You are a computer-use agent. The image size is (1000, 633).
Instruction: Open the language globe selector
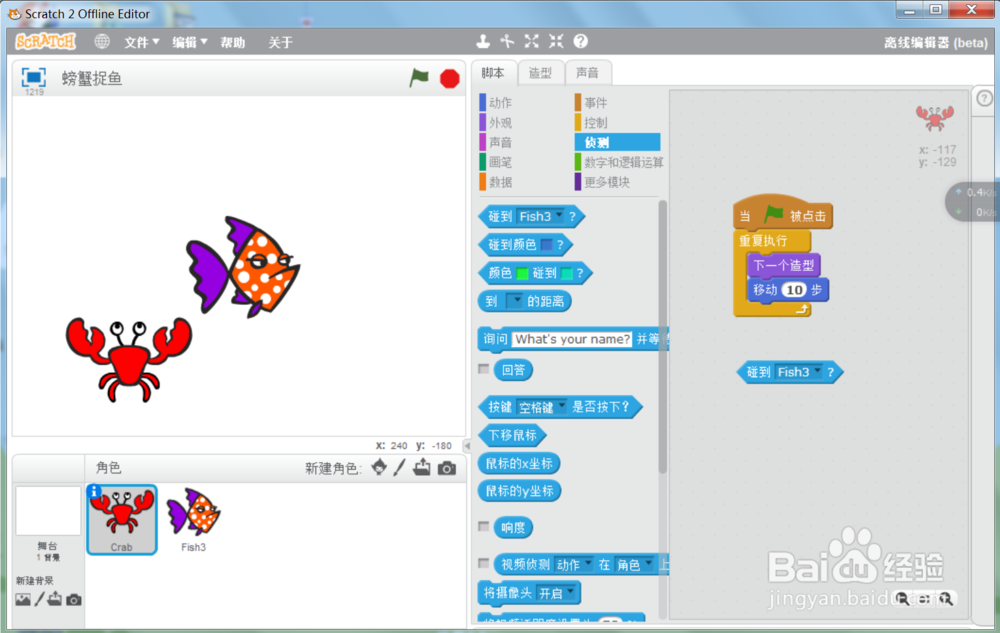tap(101, 42)
